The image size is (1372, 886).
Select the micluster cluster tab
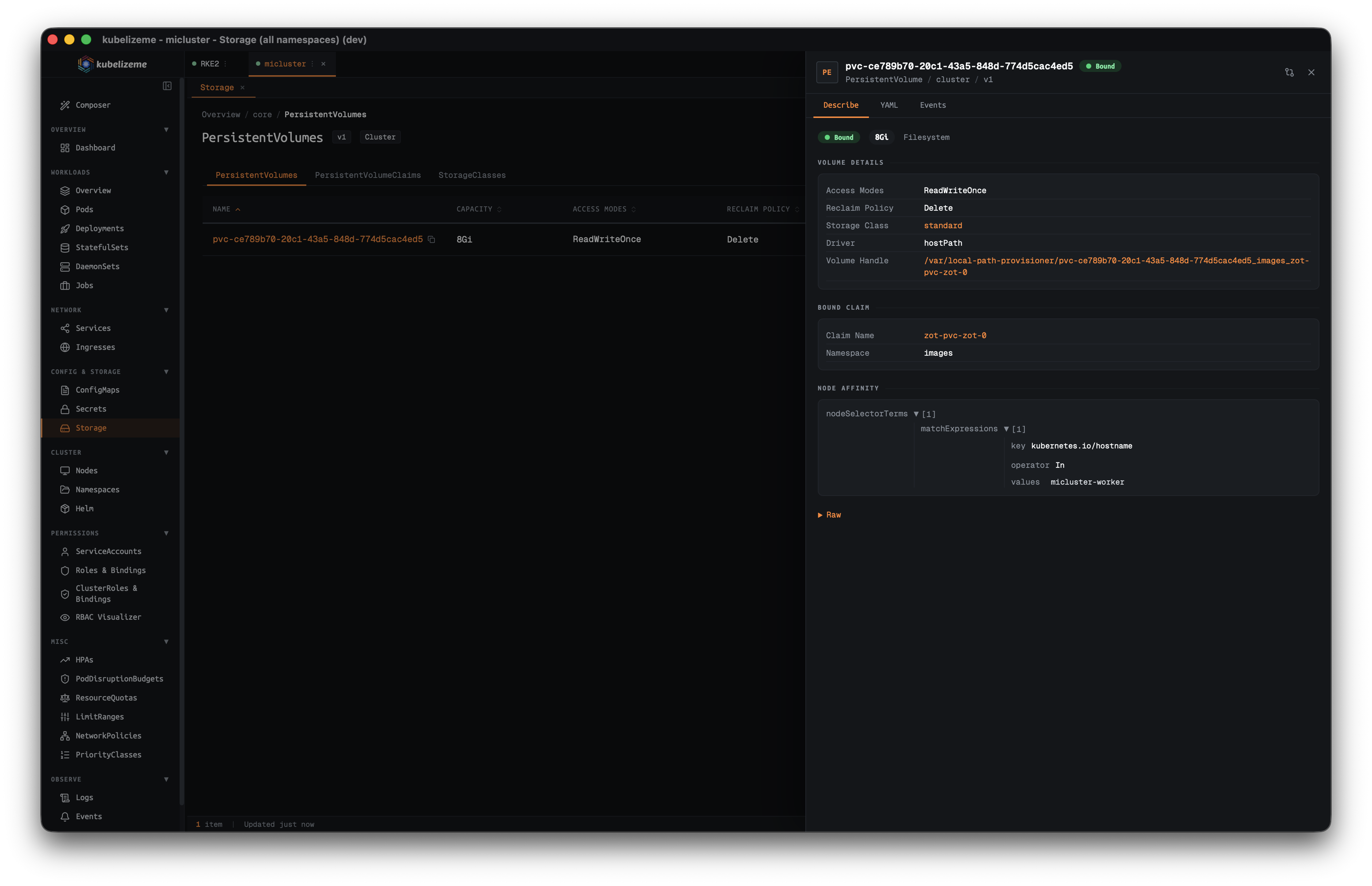tap(285, 64)
